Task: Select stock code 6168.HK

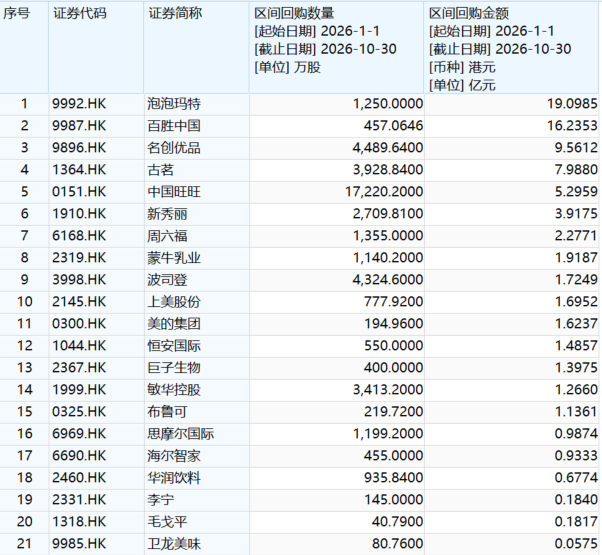Action: (79, 236)
